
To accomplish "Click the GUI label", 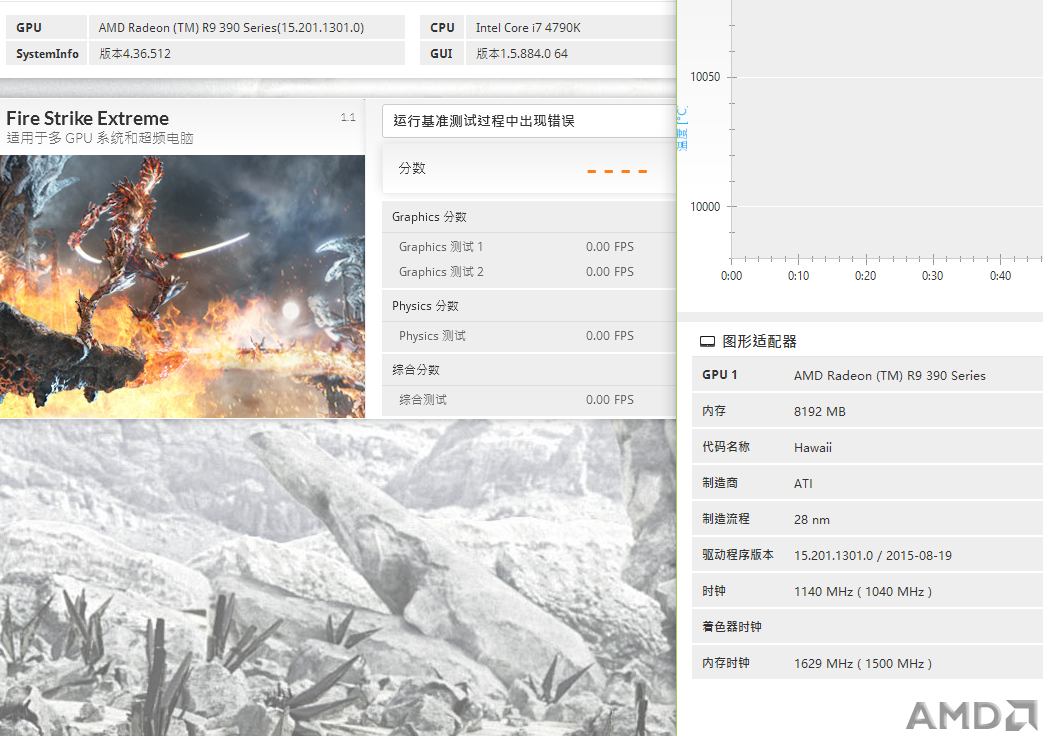I will pyautogui.click(x=442, y=54).
